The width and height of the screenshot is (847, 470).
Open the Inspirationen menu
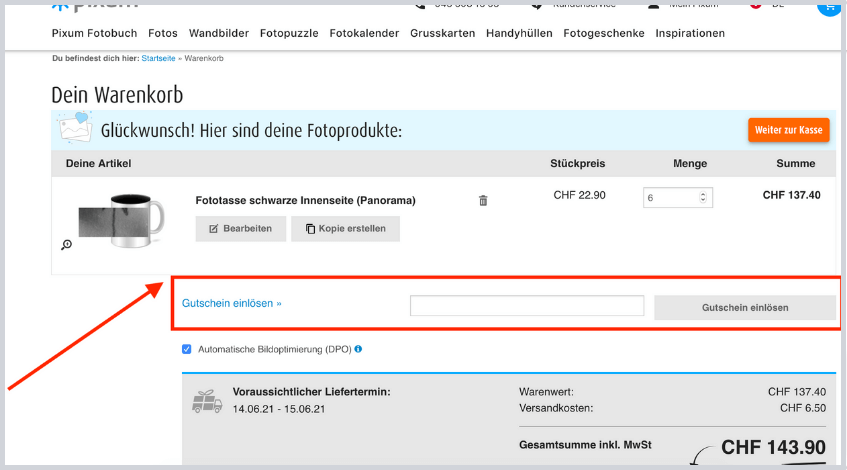(x=690, y=33)
